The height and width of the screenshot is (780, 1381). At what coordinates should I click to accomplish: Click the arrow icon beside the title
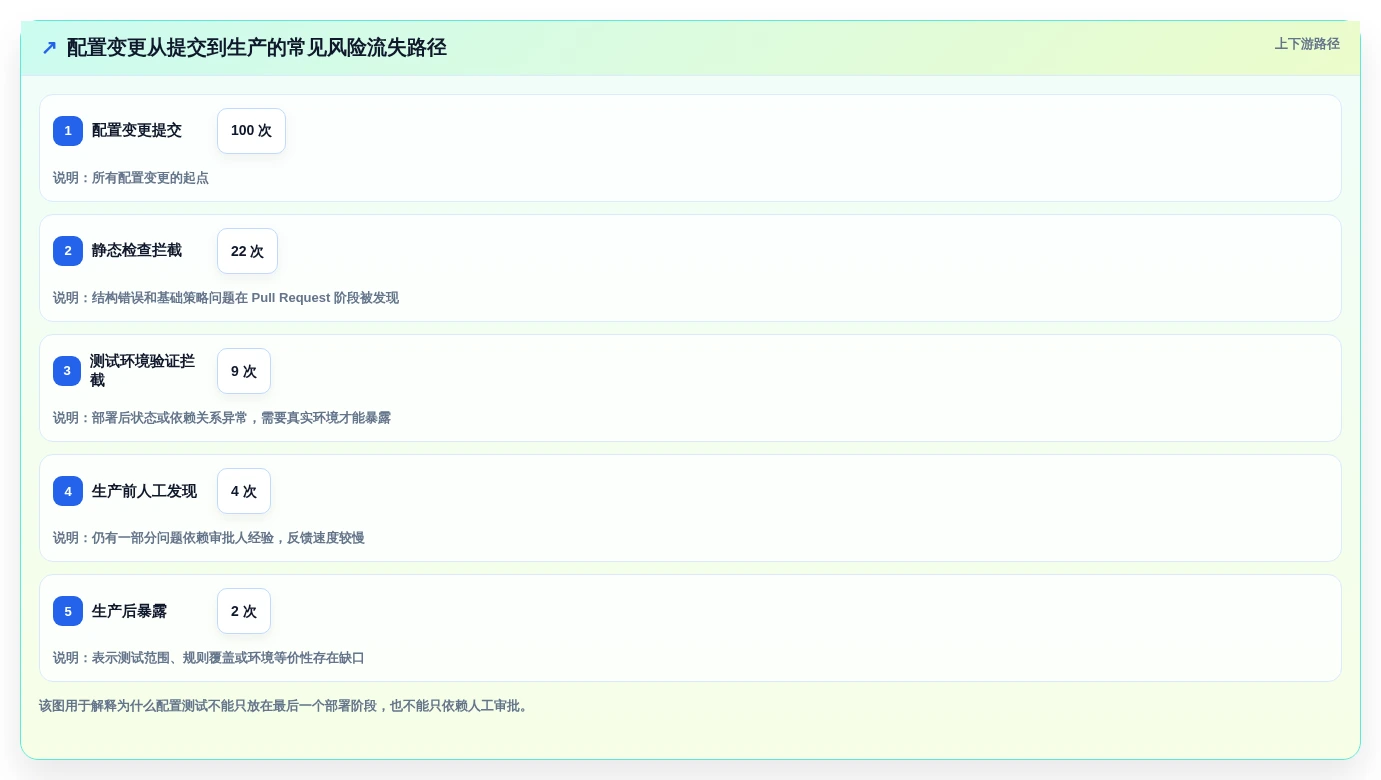49,48
